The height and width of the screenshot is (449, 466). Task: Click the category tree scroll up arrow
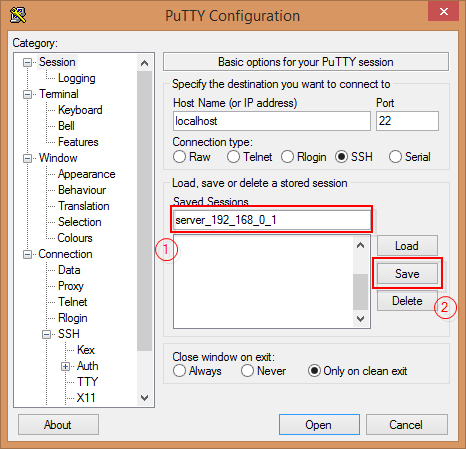click(x=144, y=63)
